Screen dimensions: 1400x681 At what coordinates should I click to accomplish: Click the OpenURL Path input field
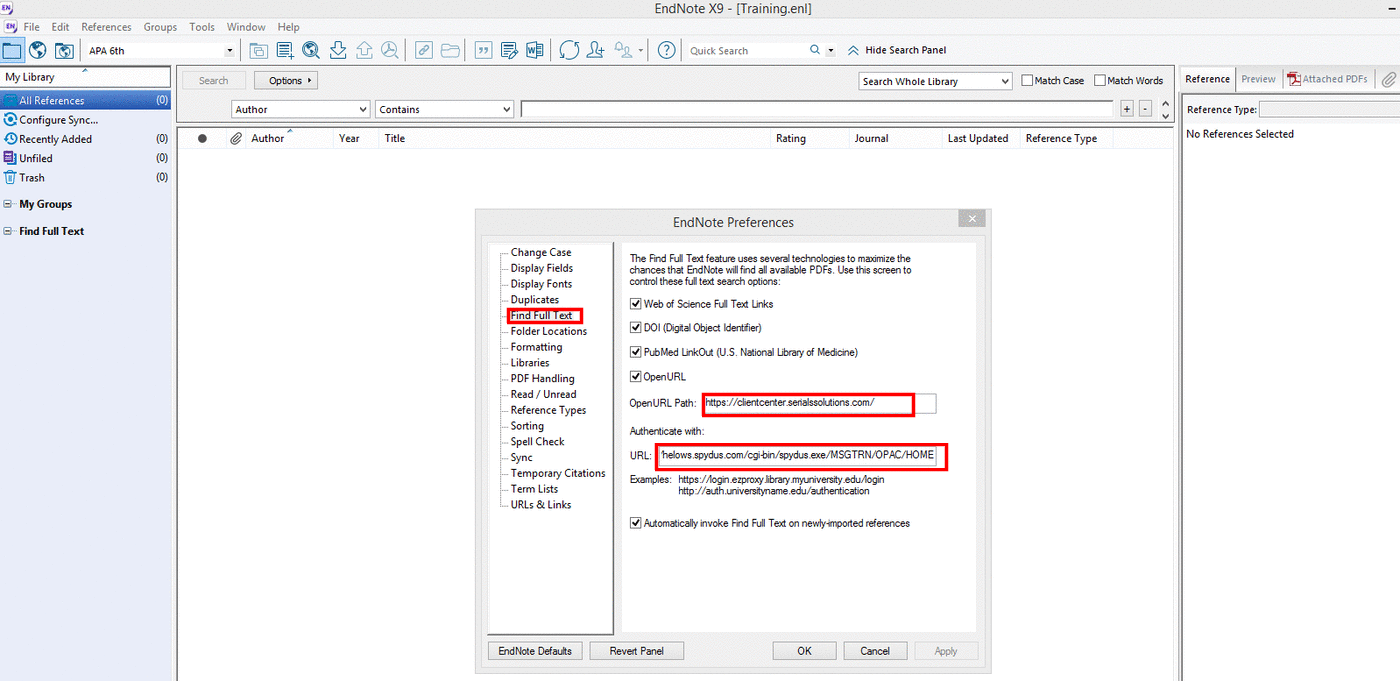pyautogui.click(x=819, y=403)
